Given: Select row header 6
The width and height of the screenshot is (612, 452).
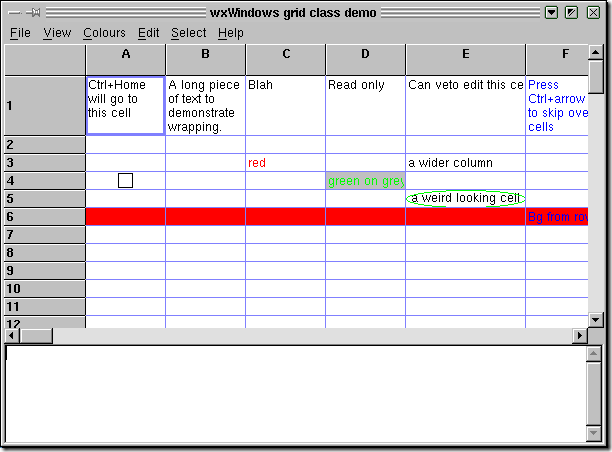Looking at the screenshot, I should (x=45, y=217).
